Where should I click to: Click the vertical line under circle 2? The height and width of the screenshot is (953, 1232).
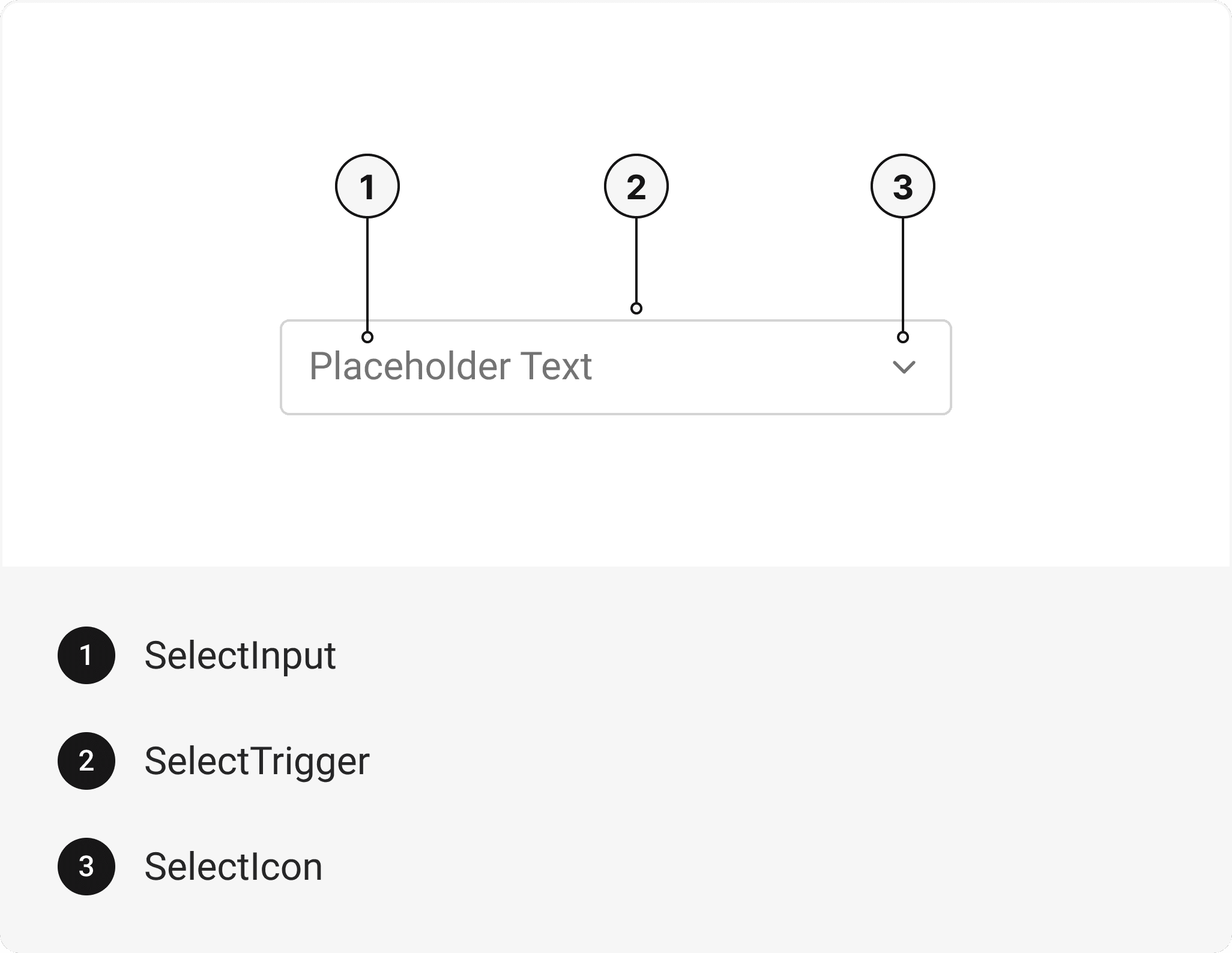pyautogui.click(x=636, y=260)
